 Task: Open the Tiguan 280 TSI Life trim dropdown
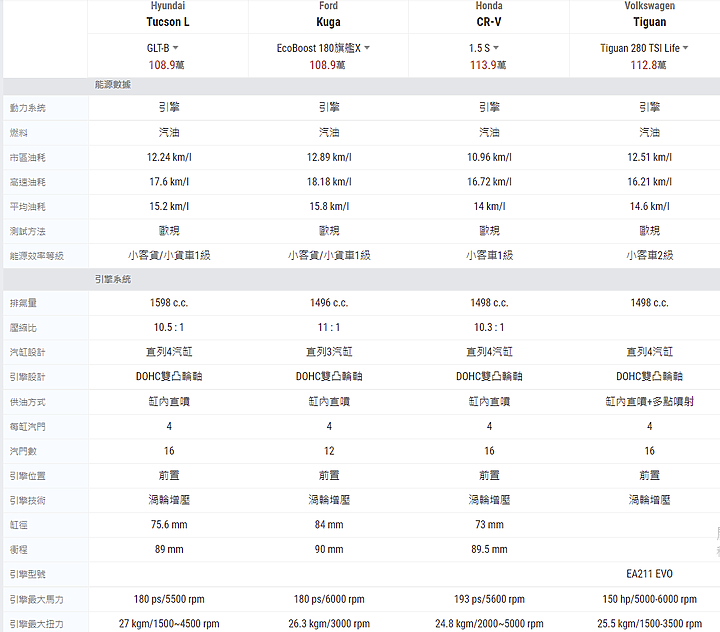[644, 48]
